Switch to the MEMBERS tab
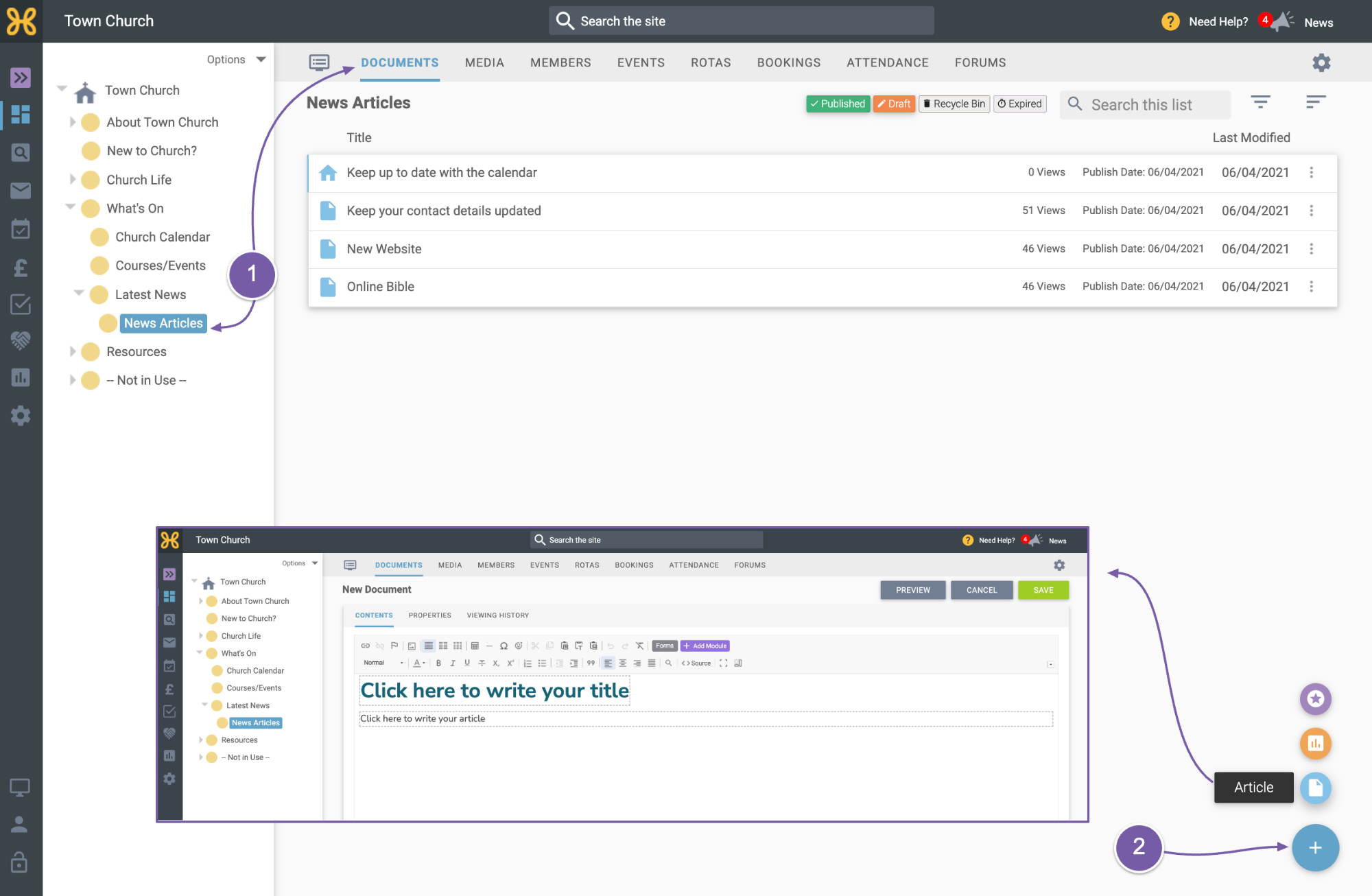Screen dimensions: 1372x896 560,62
